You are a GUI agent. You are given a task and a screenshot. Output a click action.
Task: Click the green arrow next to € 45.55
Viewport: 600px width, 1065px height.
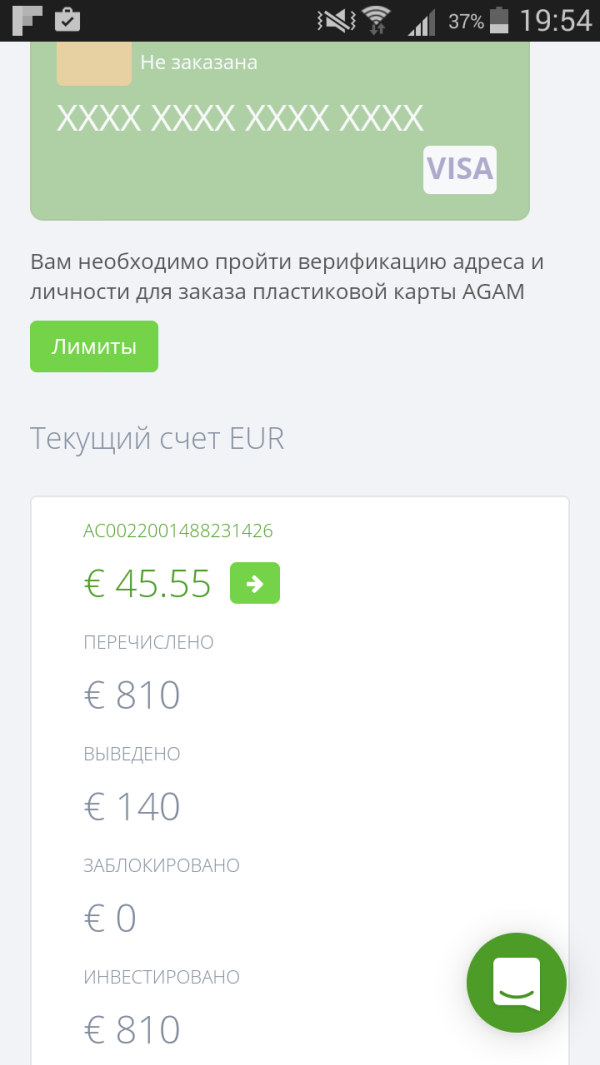pyautogui.click(x=255, y=584)
